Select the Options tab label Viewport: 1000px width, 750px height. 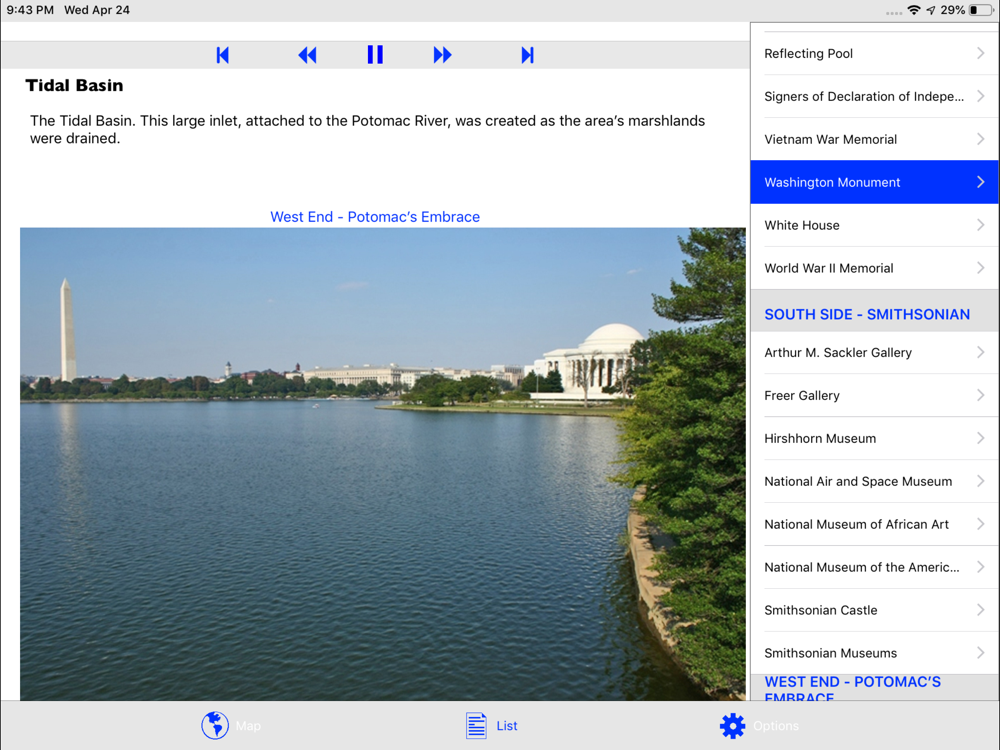[x=776, y=726]
